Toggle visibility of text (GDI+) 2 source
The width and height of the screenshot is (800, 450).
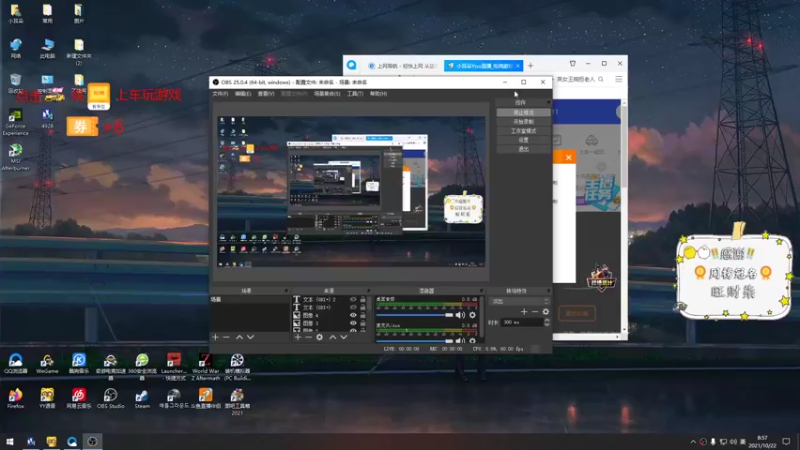pyautogui.click(x=353, y=299)
